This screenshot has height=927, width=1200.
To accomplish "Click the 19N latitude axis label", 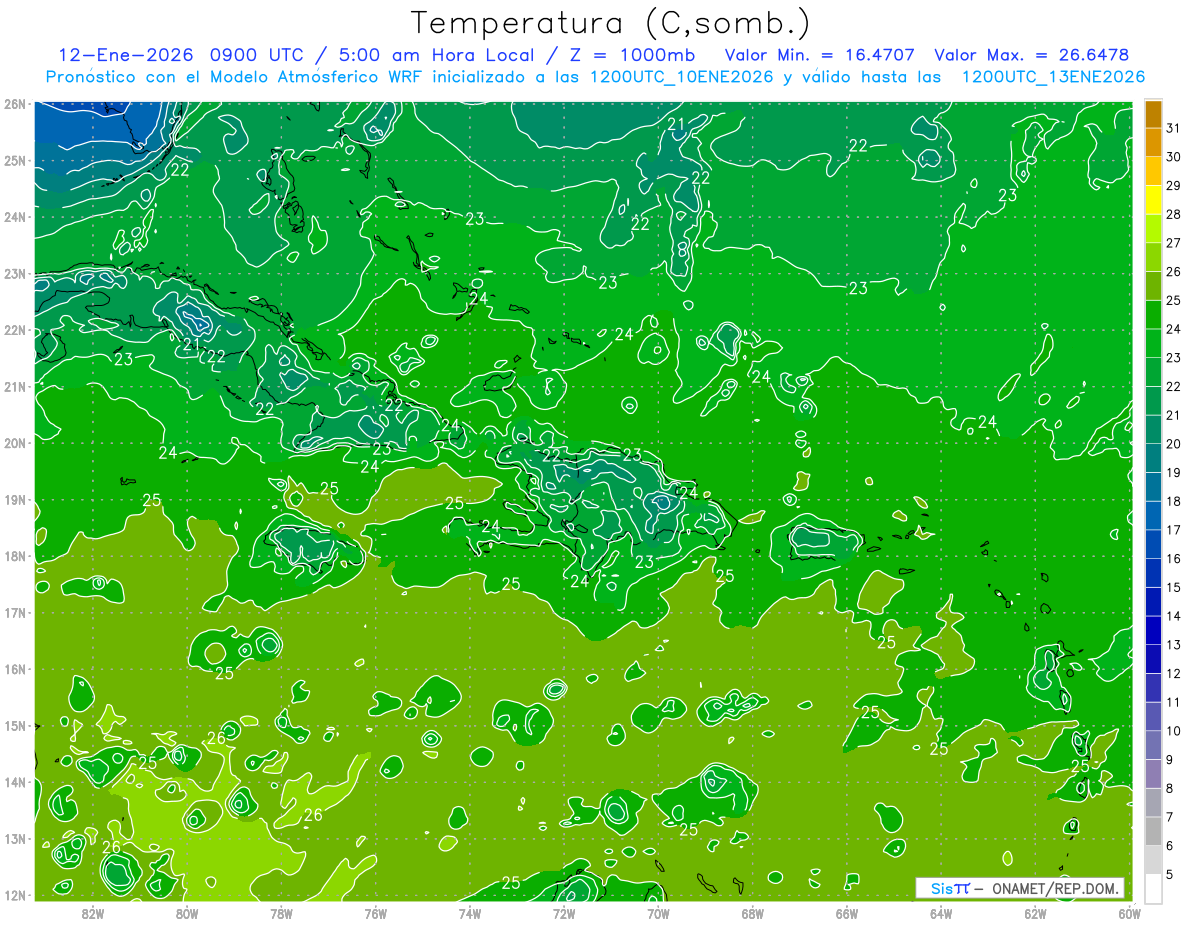I will pyautogui.click(x=14, y=499).
